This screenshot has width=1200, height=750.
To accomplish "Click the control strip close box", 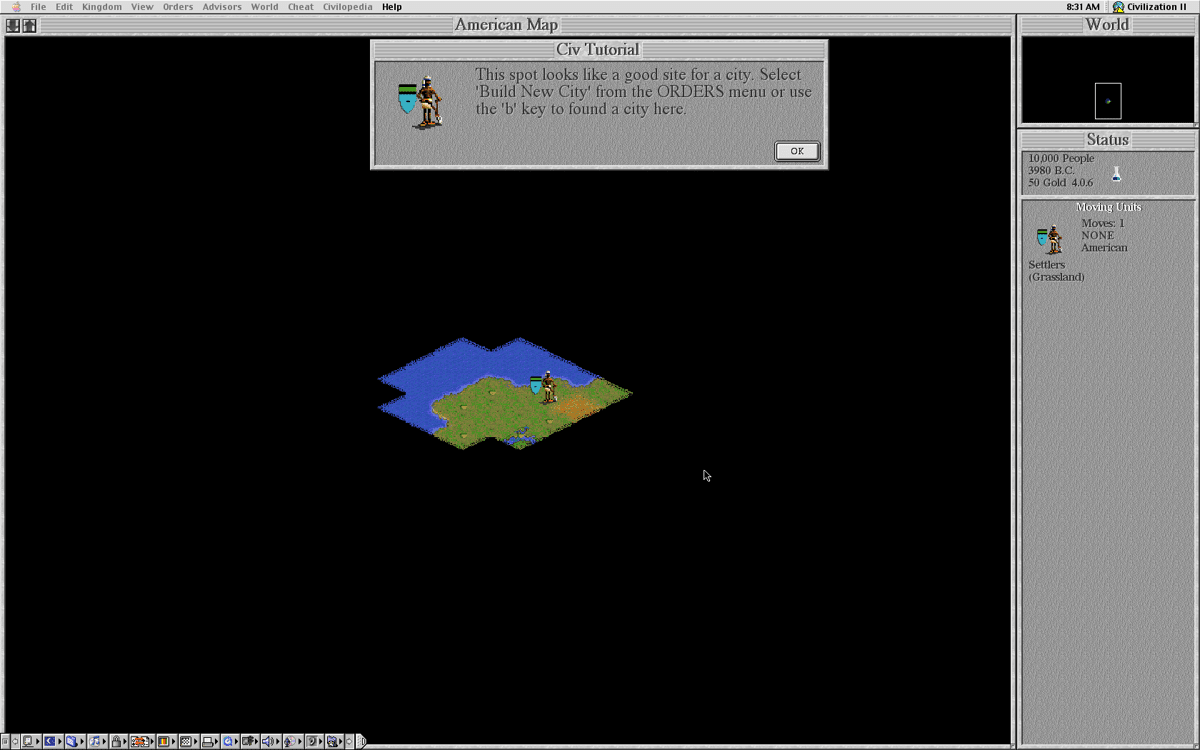I will [5, 742].
